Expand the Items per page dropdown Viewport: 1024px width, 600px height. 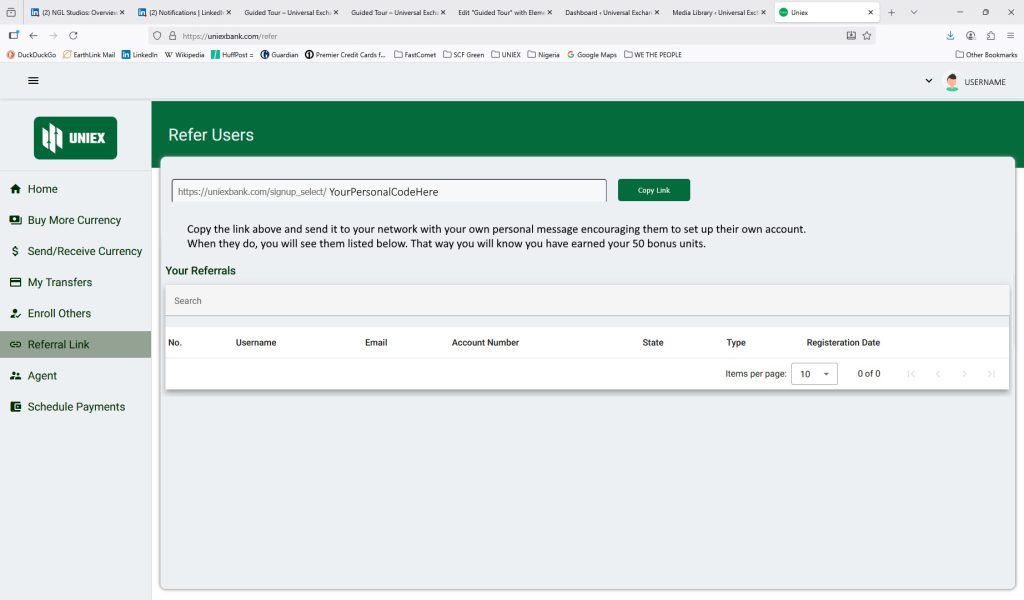pyautogui.click(x=814, y=374)
